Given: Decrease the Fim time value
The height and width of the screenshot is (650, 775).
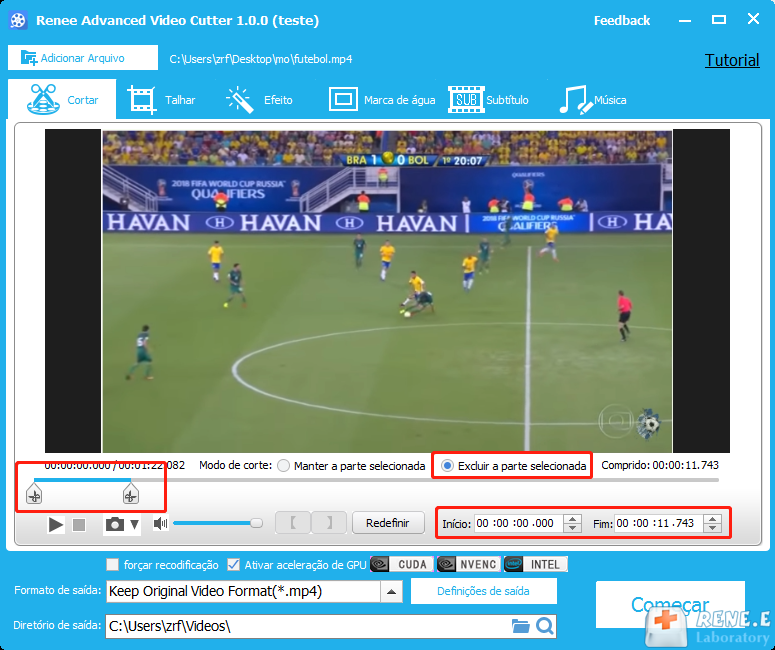Looking at the screenshot, I should click(713, 528).
